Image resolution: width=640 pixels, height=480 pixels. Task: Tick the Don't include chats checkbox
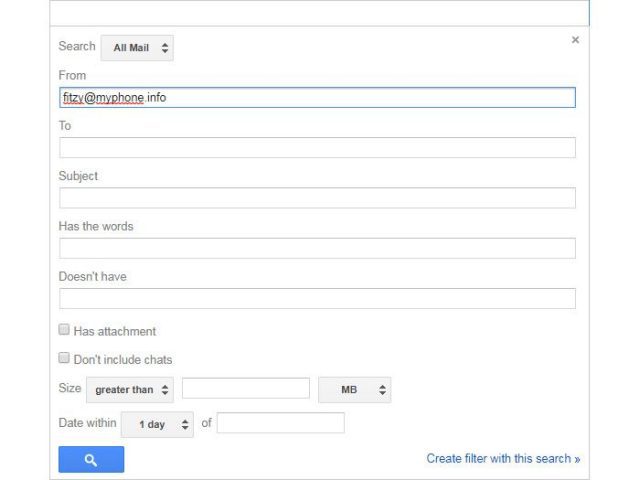click(64, 358)
